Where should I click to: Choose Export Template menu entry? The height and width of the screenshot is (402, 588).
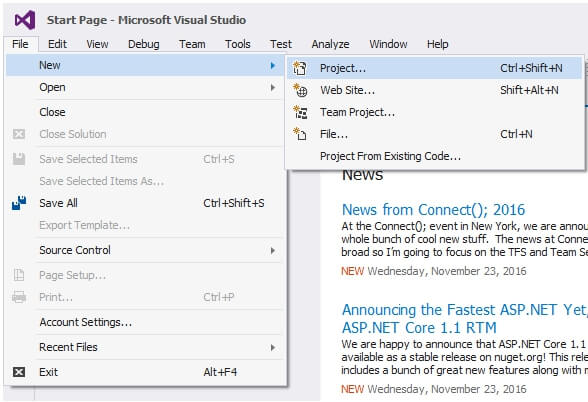click(145, 225)
